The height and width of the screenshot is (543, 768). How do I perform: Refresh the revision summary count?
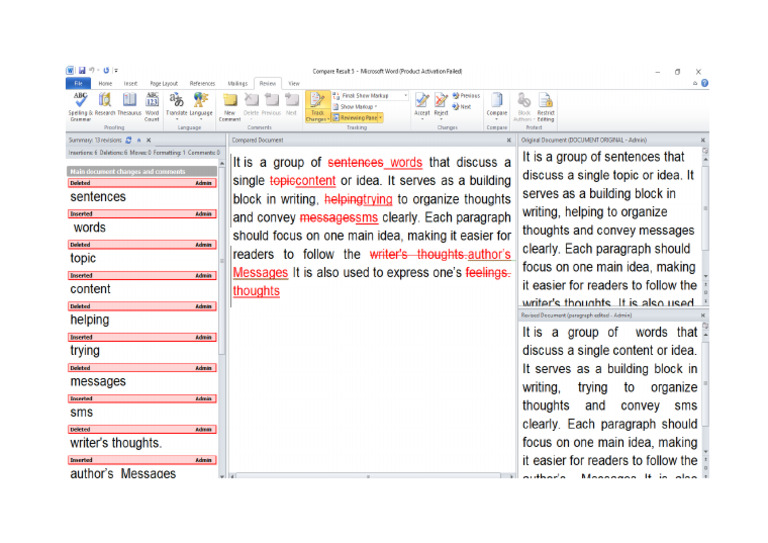(x=128, y=140)
